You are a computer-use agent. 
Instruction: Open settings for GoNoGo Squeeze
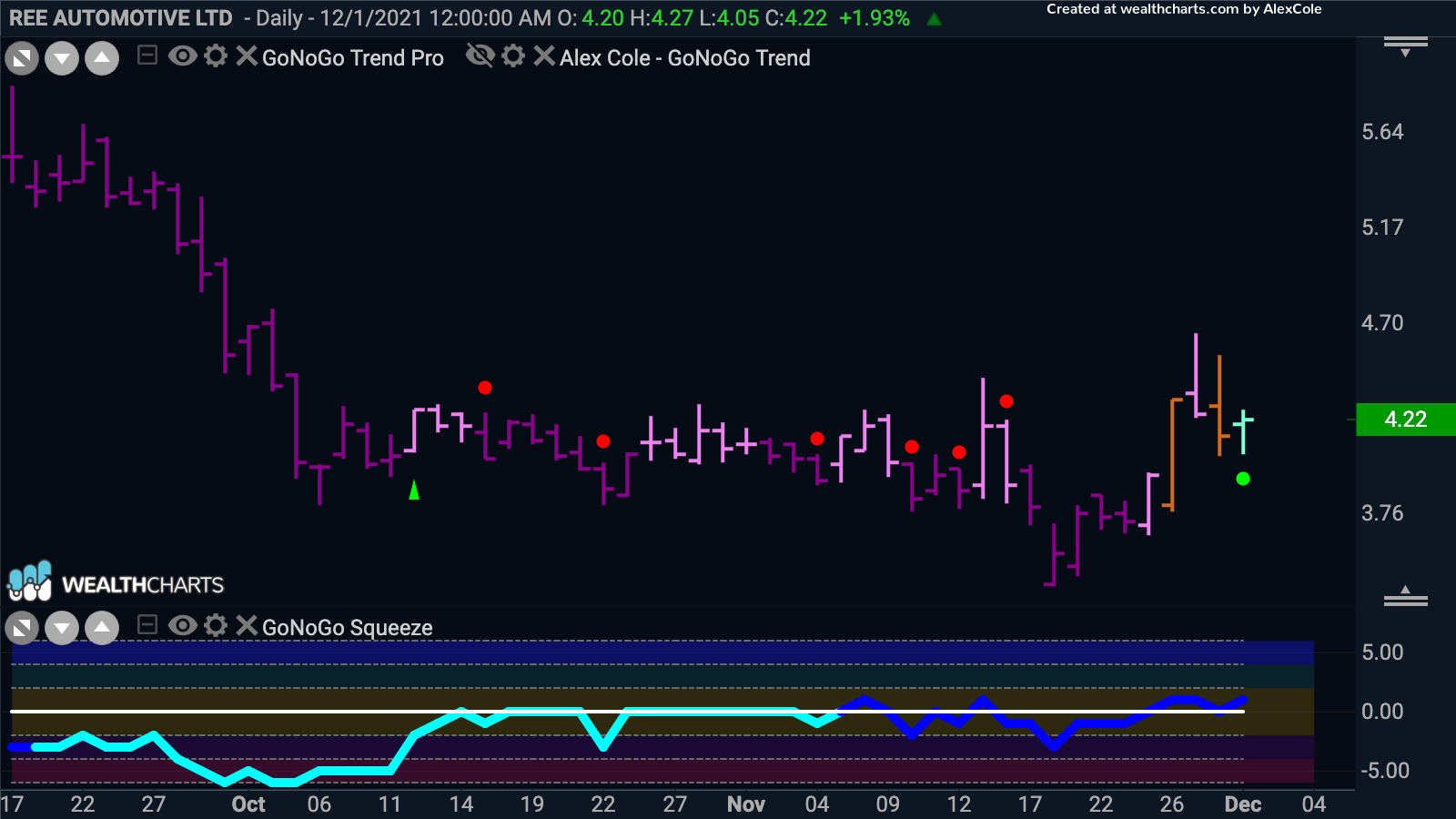[x=216, y=625]
